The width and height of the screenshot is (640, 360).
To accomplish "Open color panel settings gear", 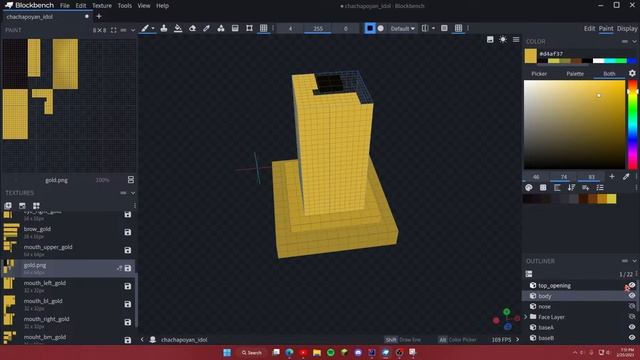I will tap(632, 73).
